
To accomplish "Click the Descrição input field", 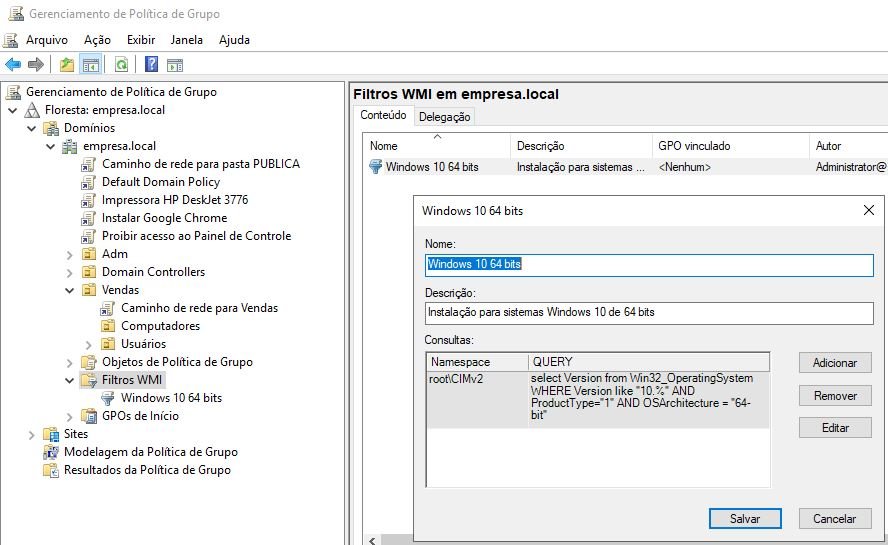I will click(649, 313).
